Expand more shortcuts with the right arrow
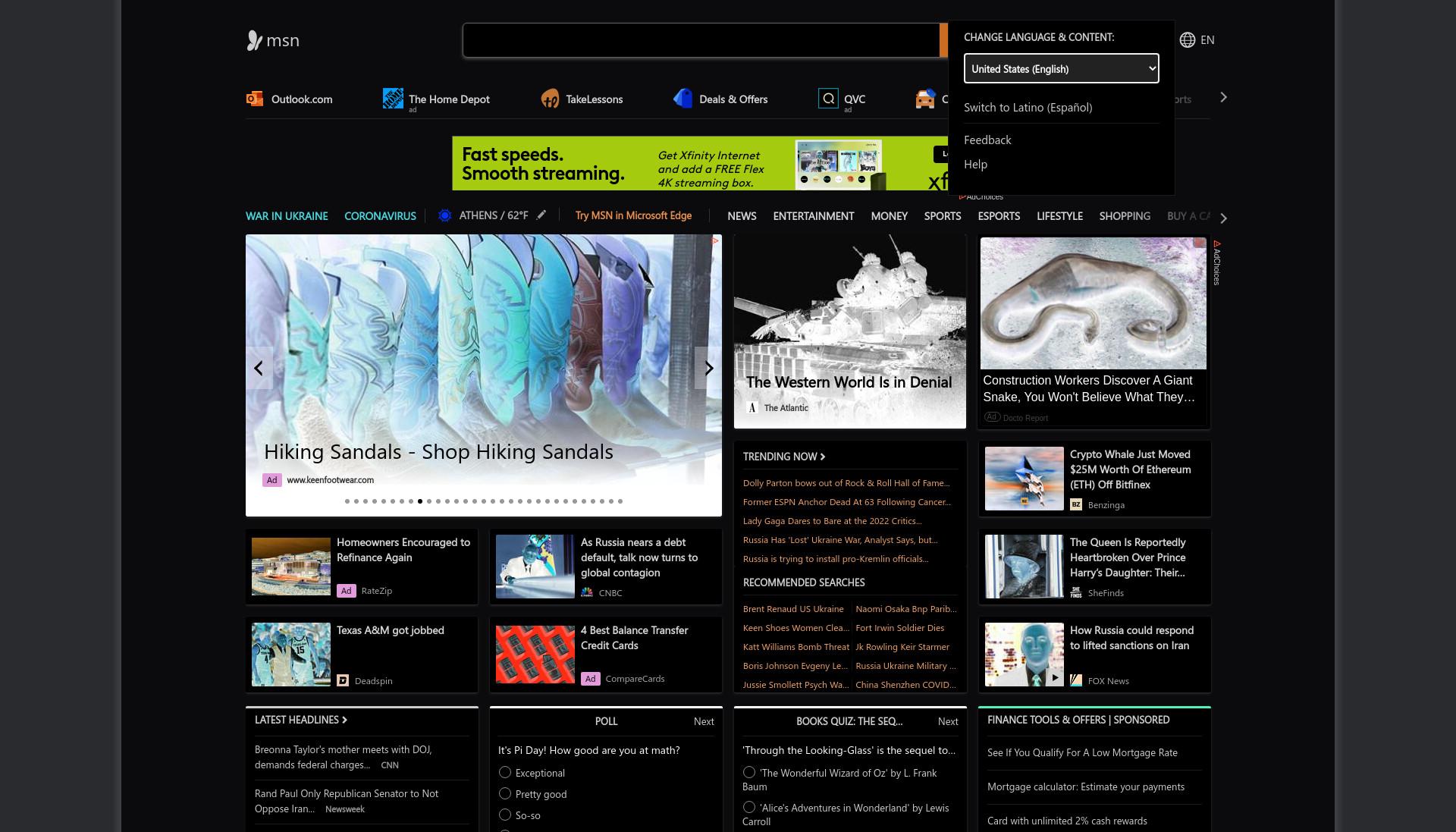The height and width of the screenshot is (832, 1456). [x=1223, y=97]
